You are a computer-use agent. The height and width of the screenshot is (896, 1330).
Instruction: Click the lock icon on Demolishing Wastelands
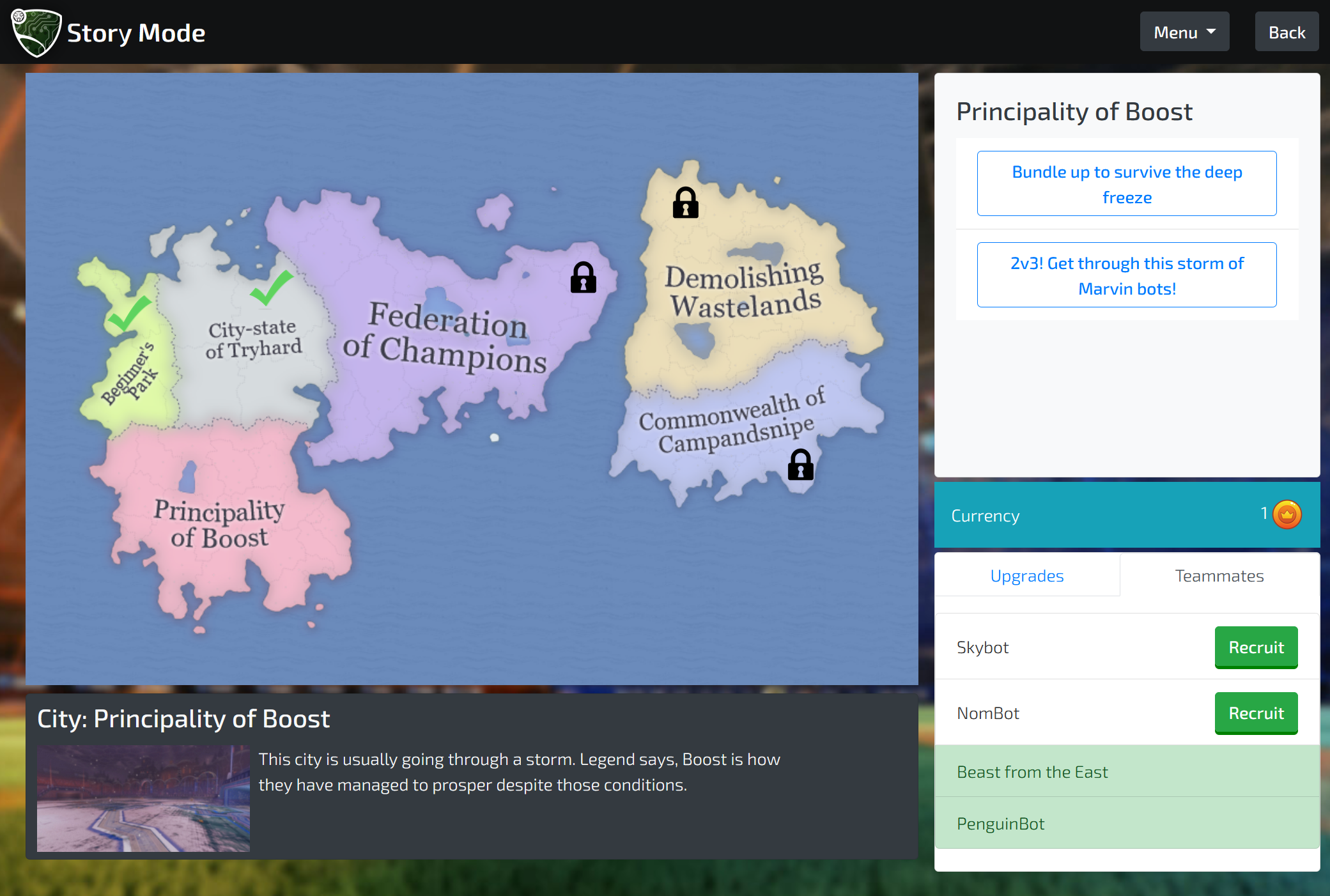pos(685,203)
